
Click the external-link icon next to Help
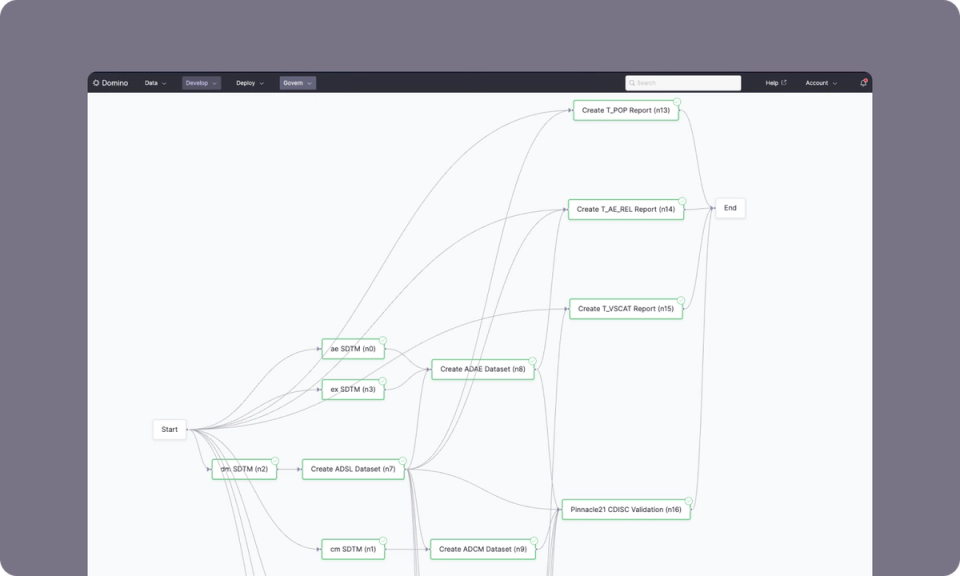(x=785, y=82)
